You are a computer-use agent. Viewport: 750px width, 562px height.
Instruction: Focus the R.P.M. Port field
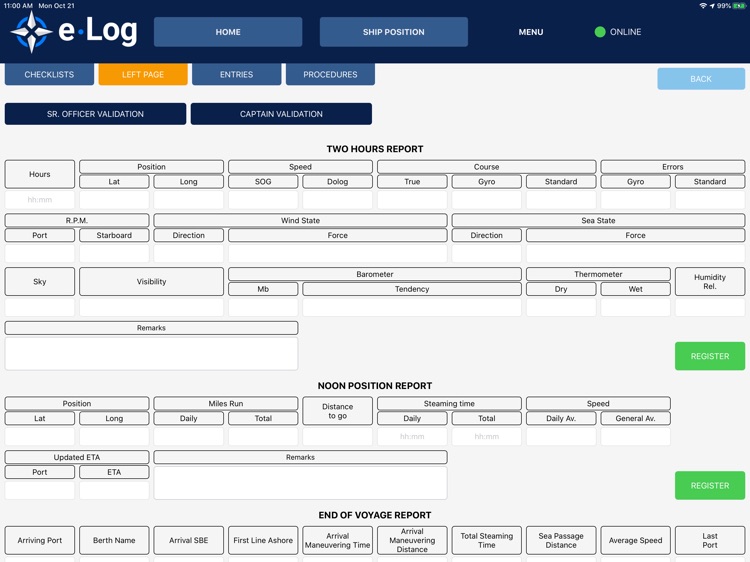coord(40,253)
